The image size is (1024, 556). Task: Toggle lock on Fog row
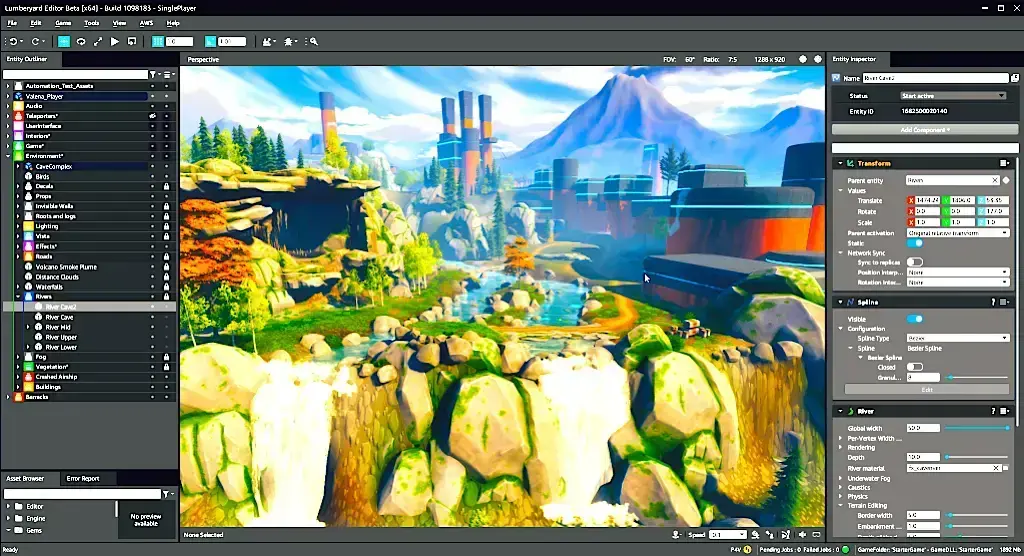click(x=167, y=357)
